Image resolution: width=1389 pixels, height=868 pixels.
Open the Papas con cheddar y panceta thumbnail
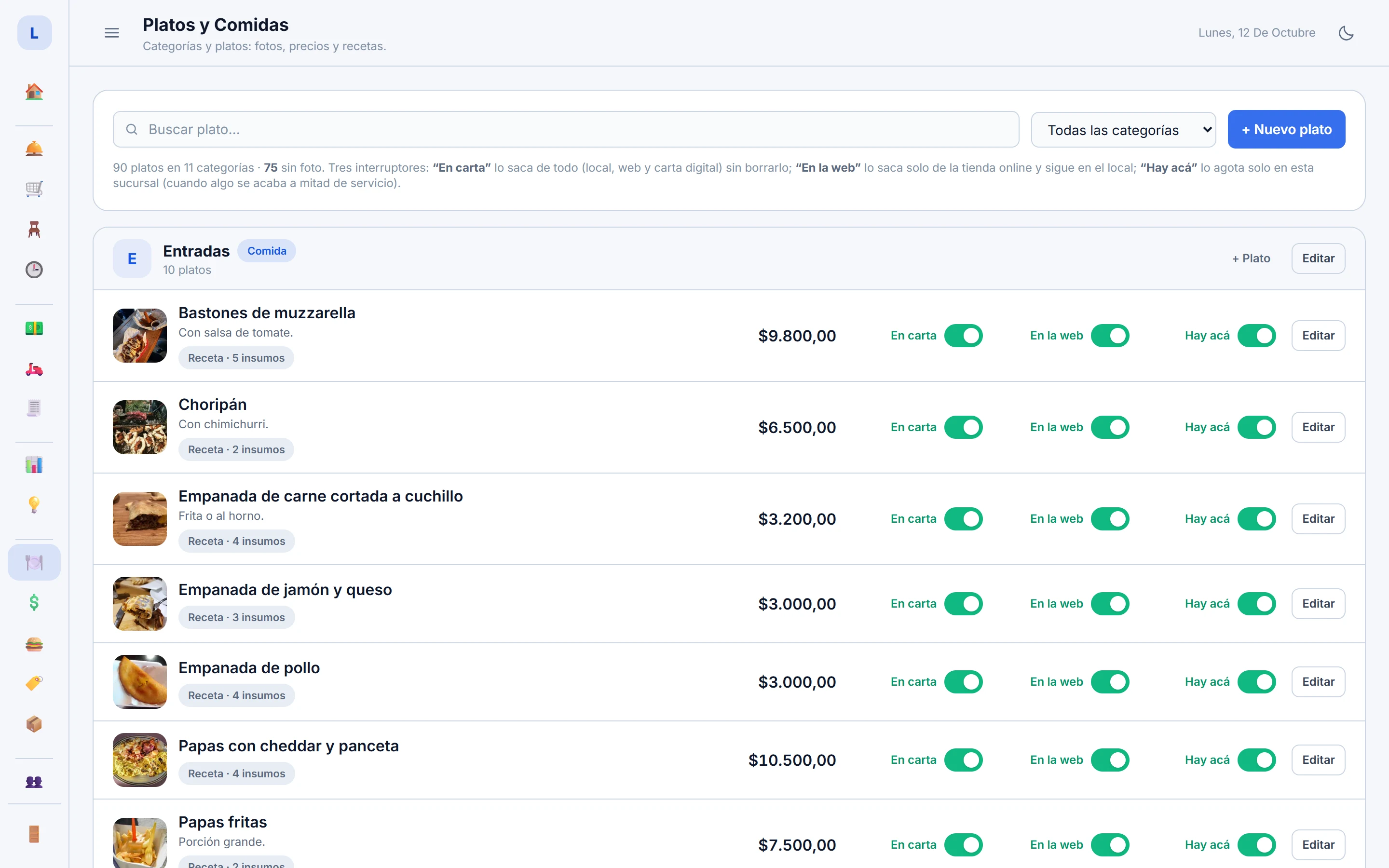tap(140, 759)
